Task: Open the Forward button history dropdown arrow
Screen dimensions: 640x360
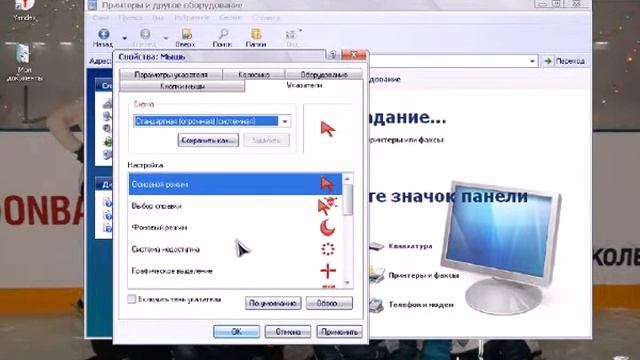Action: click(x=166, y=38)
